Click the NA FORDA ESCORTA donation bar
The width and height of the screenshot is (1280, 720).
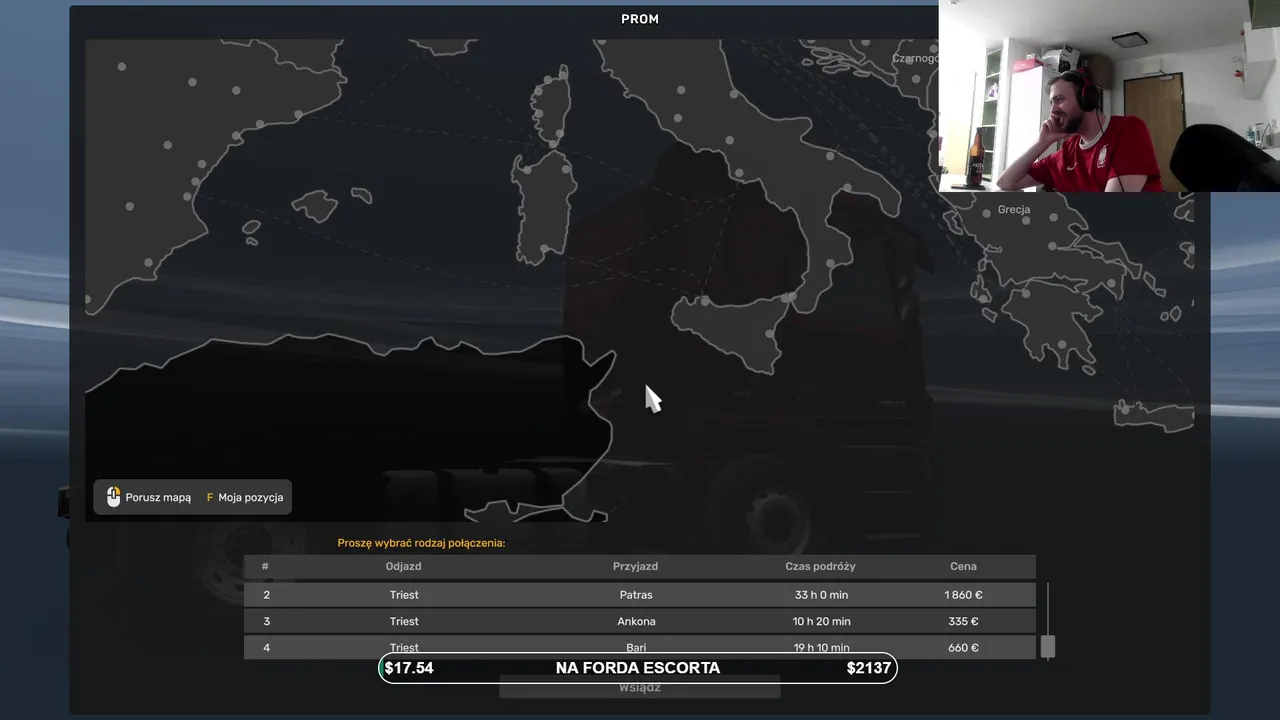click(638, 668)
